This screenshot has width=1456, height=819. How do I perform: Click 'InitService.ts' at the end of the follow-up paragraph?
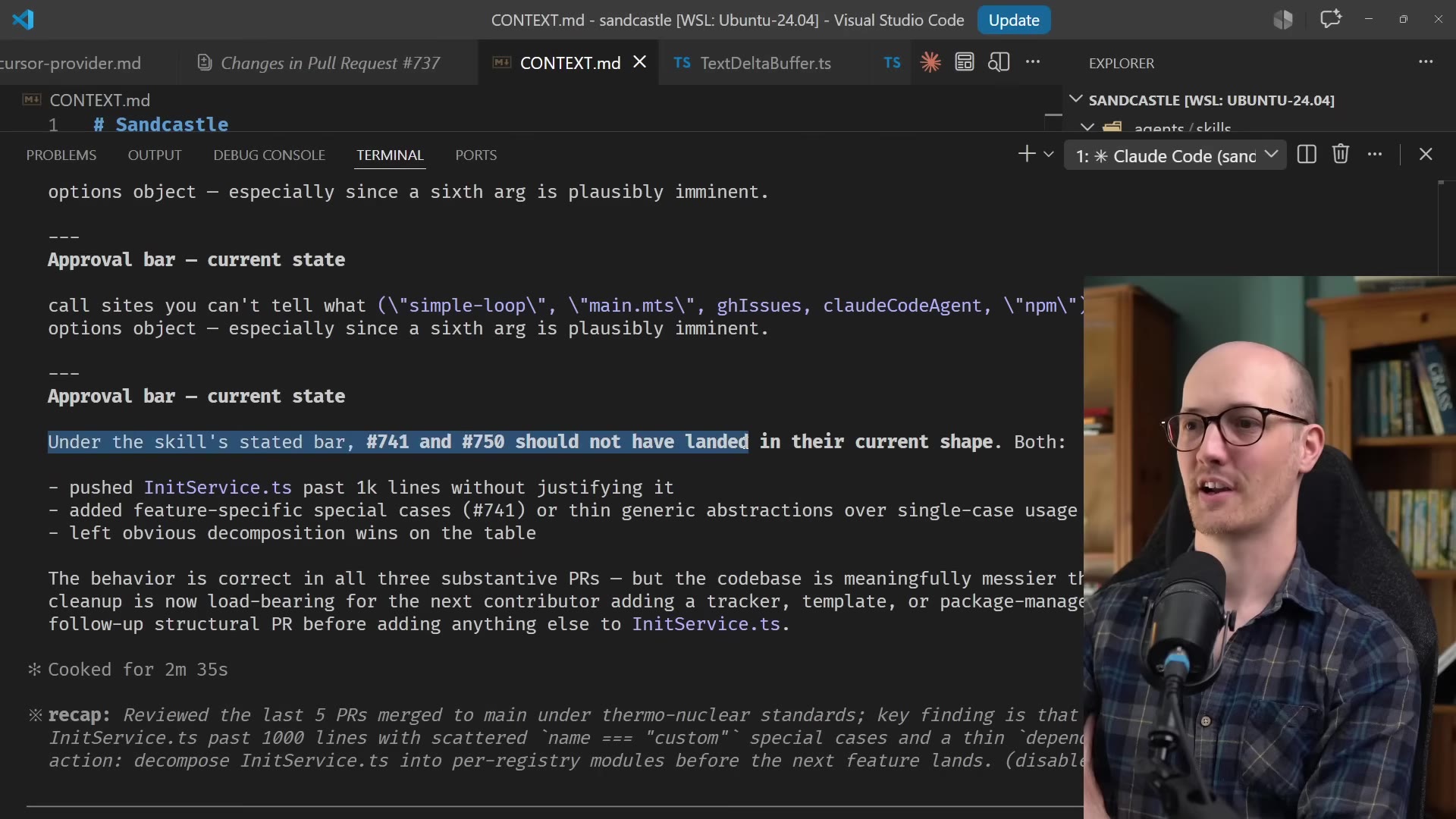click(x=706, y=624)
